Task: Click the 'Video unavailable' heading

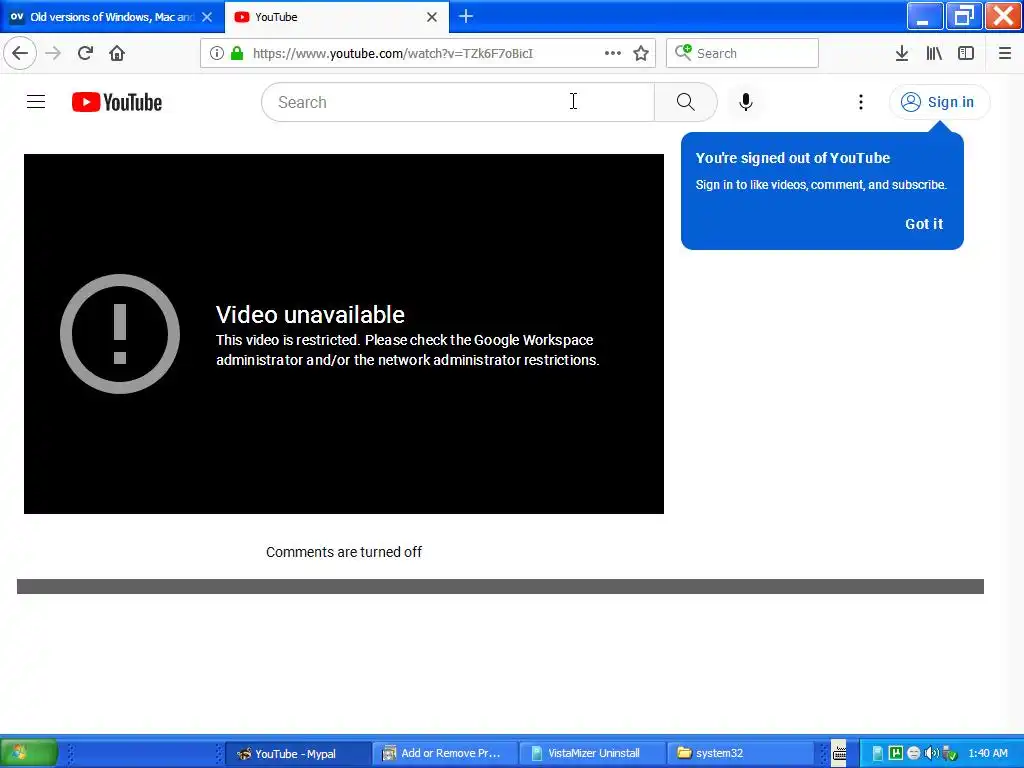Action: [x=310, y=315]
